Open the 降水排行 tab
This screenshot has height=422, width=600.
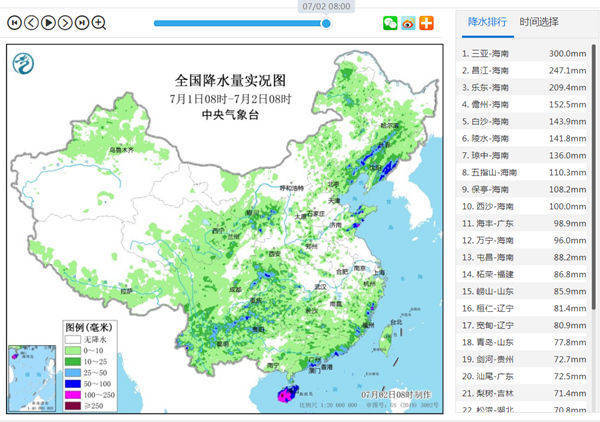point(485,21)
